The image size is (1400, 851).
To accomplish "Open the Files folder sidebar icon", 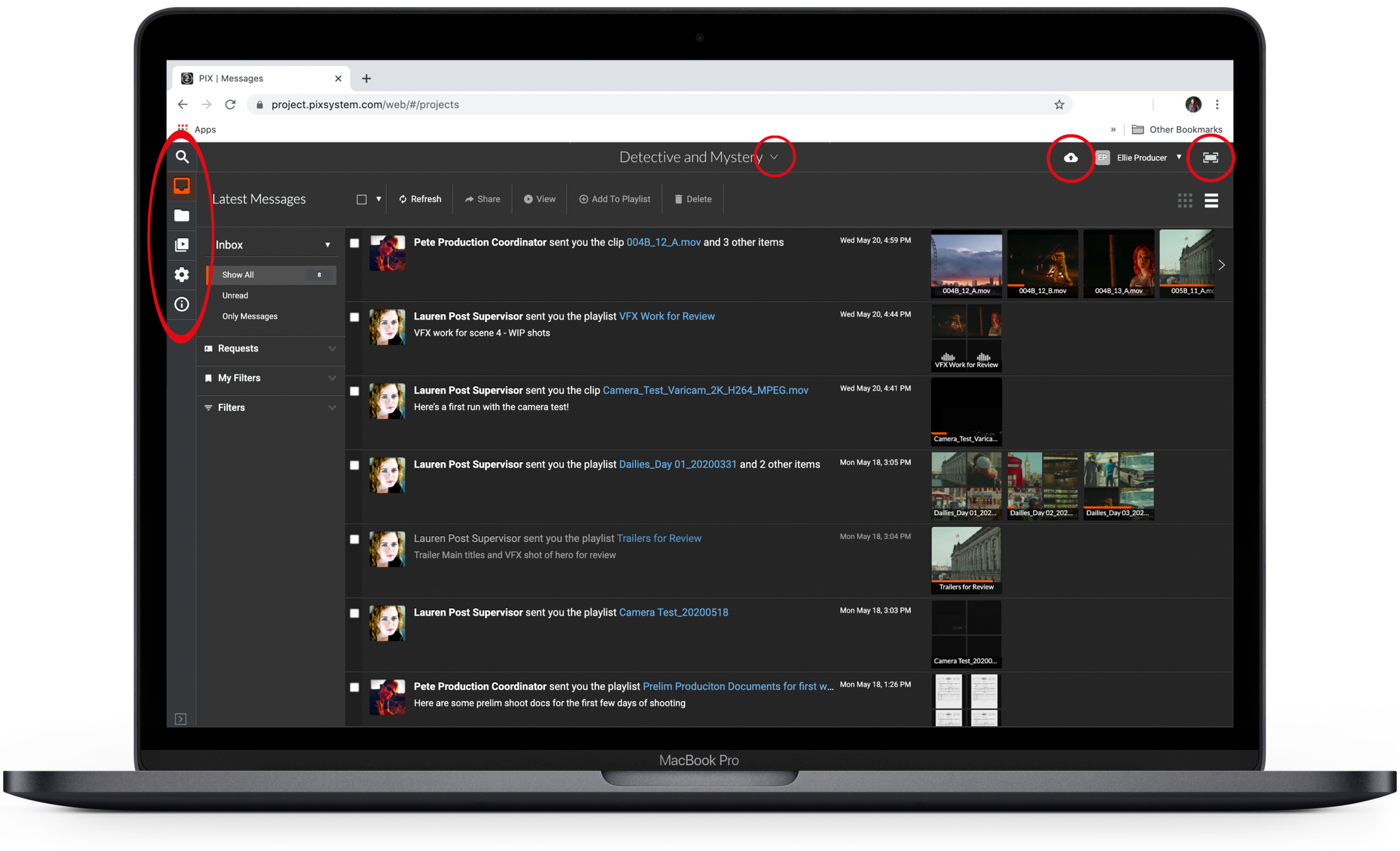I will pyautogui.click(x=182, y=216).
